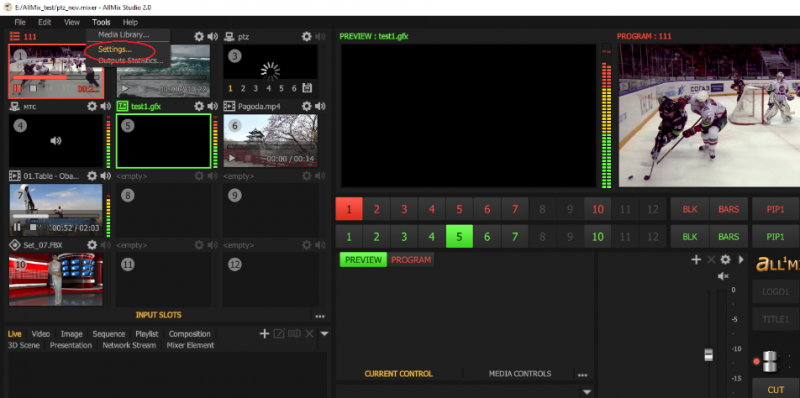The image size is (800, 398).
Task: Click the X remove icon in audio mixer panel
Action: [x=711, y=260]
